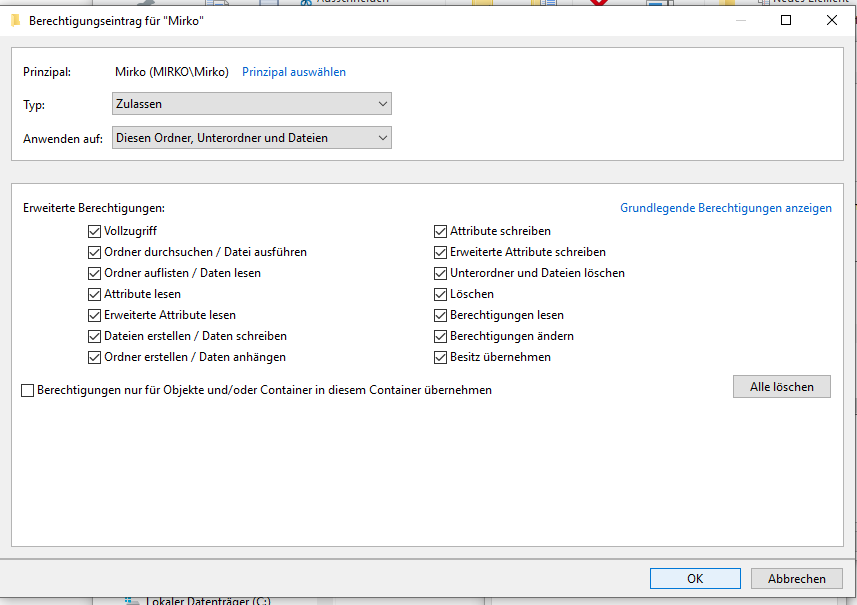Toggle Unterordner und Dateien löschen checkbox

(441, 273)
